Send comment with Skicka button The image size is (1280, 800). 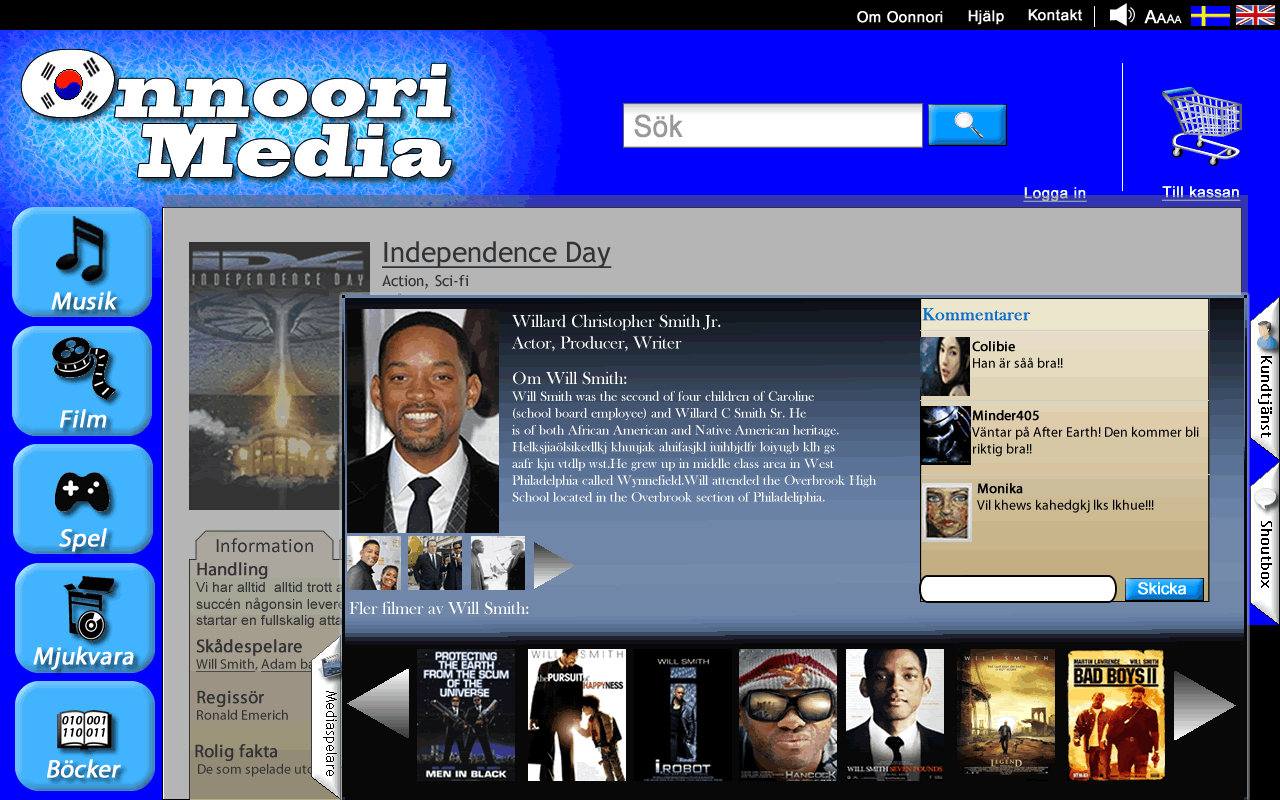coord(1164,589)
